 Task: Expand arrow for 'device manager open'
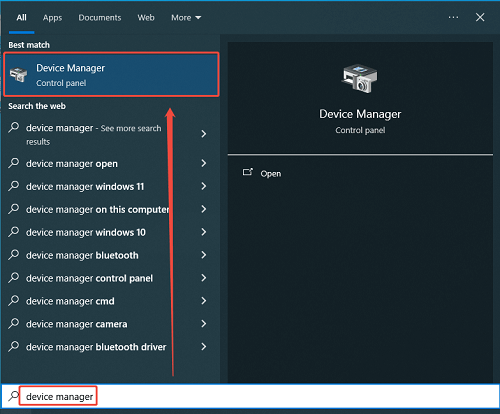(204, 163)
